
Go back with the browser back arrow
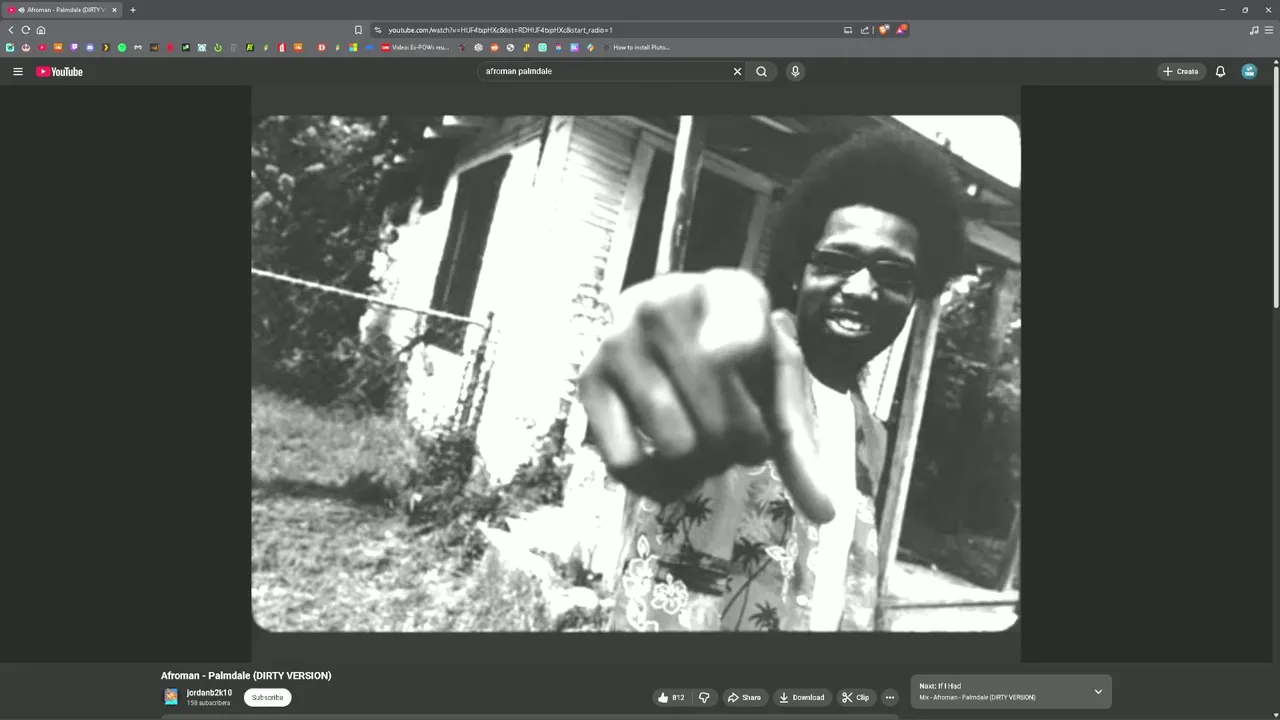click(11, 30)
